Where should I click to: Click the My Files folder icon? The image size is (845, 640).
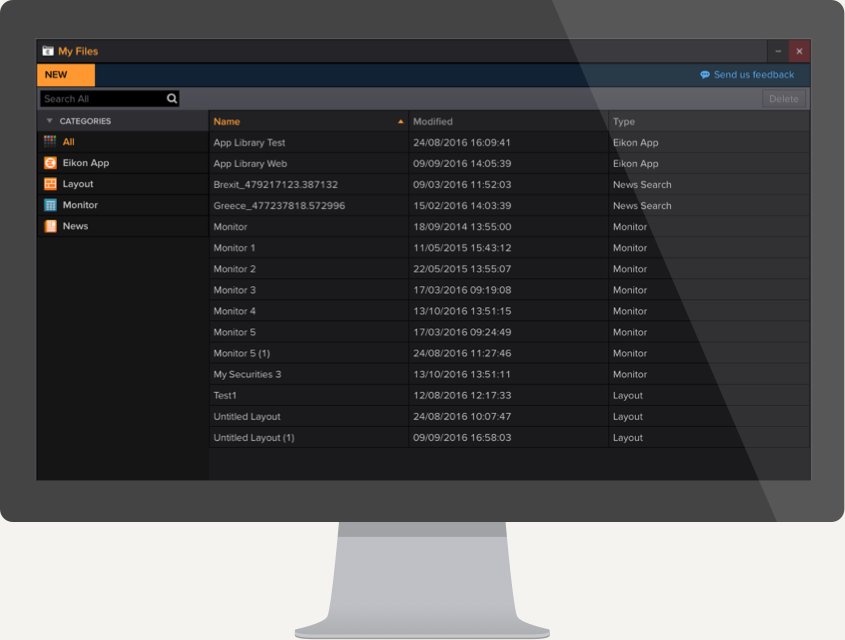(x=46, y=50)
